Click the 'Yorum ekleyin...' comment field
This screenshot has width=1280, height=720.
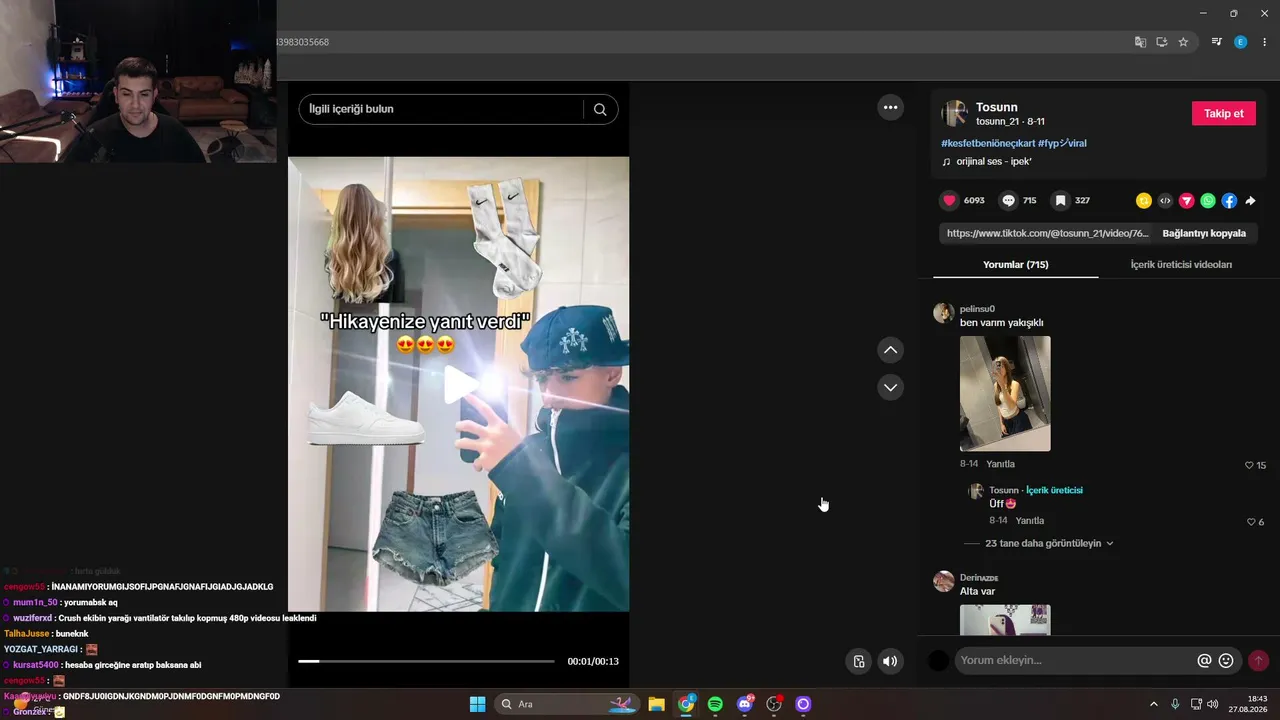[1075, 660]
